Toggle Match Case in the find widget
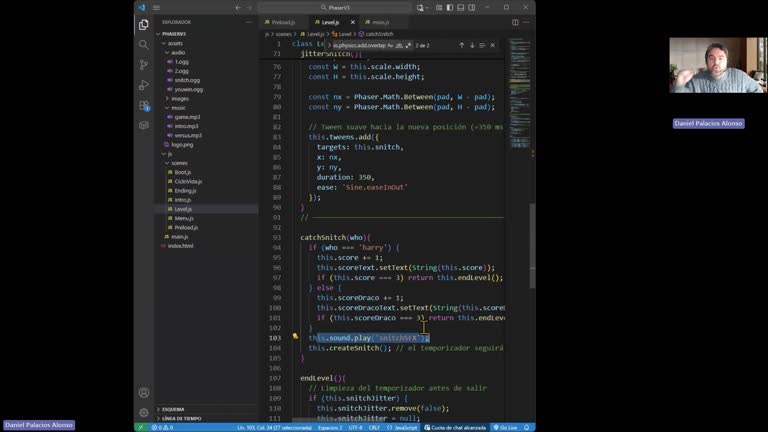Image resolution: width=768 pixels, height=432 pixels. pos(390,45)
